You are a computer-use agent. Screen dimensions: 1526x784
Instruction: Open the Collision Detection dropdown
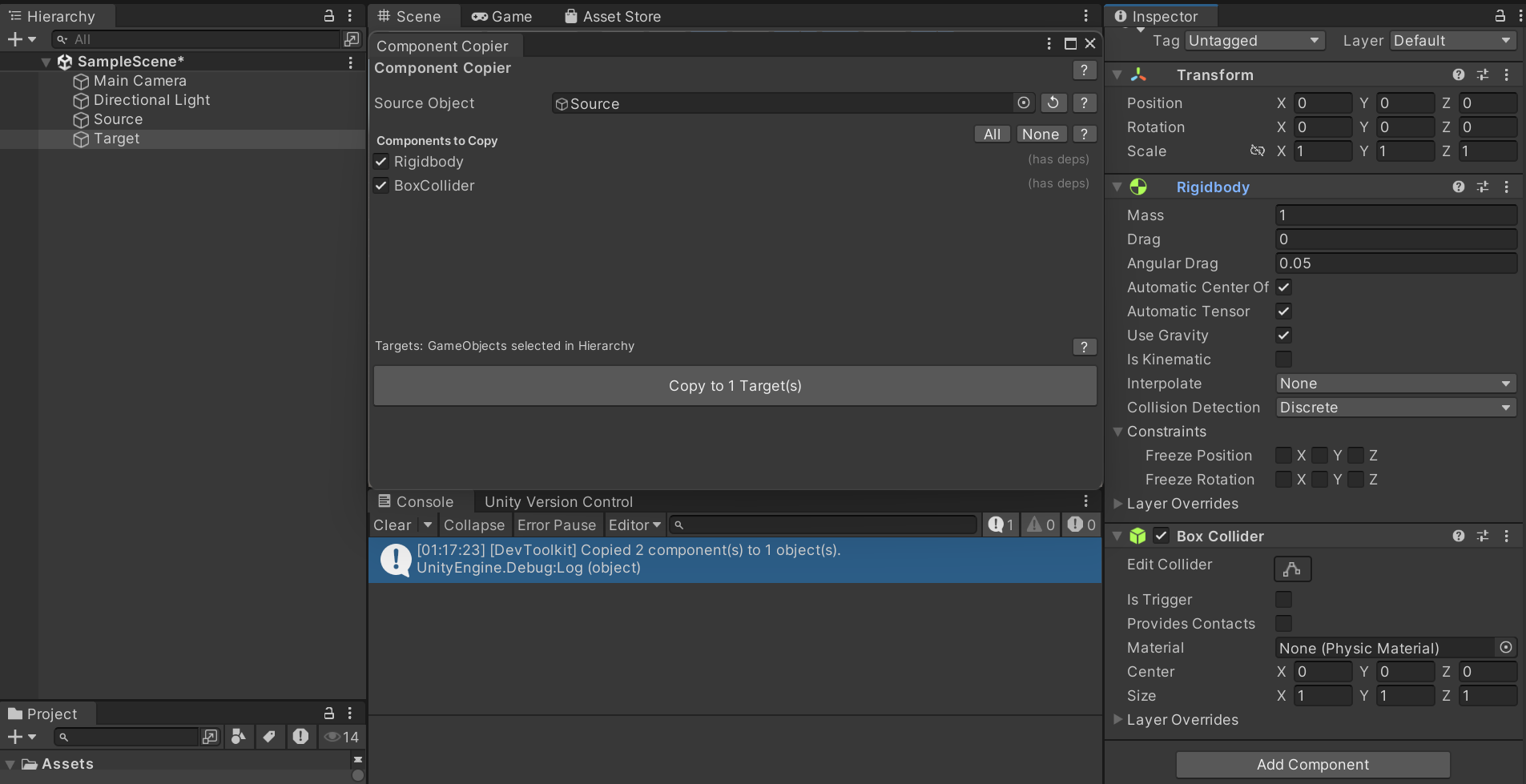(1395, 408)
